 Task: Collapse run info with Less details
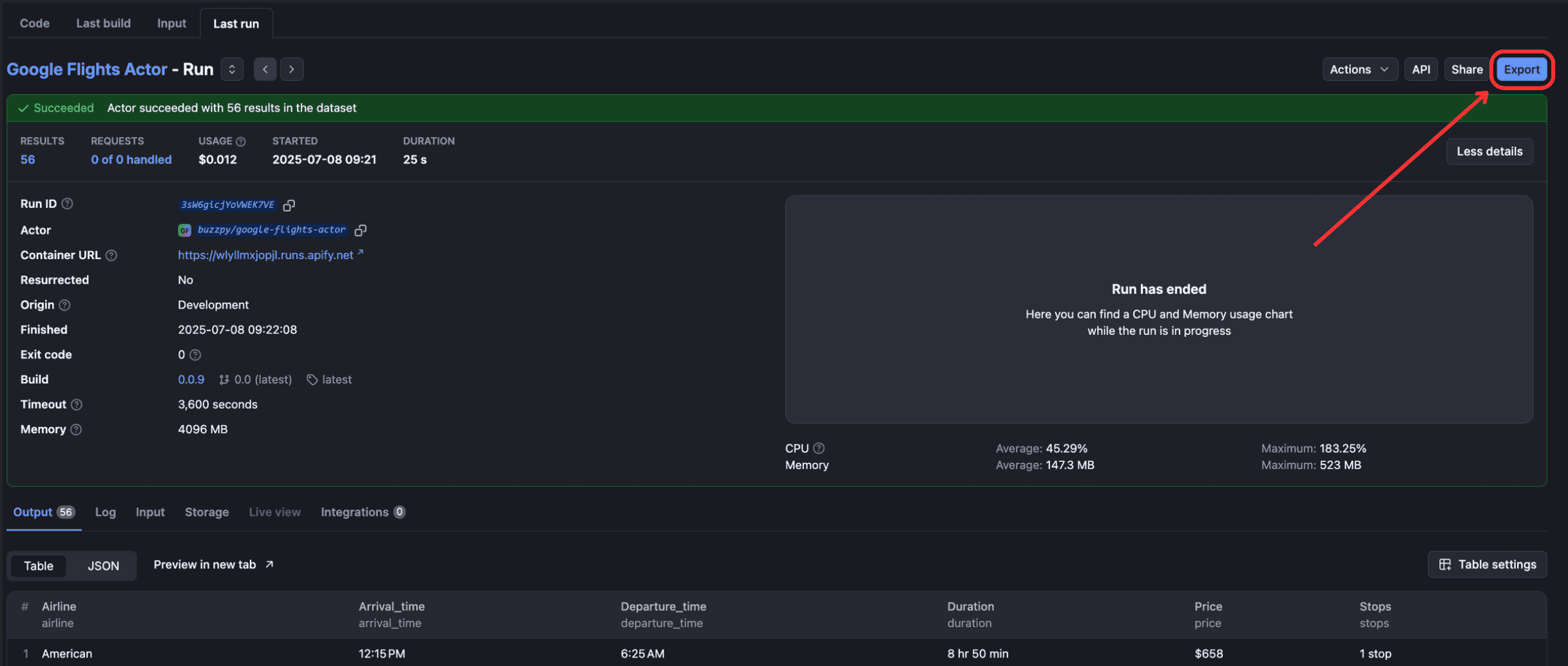1489,151
